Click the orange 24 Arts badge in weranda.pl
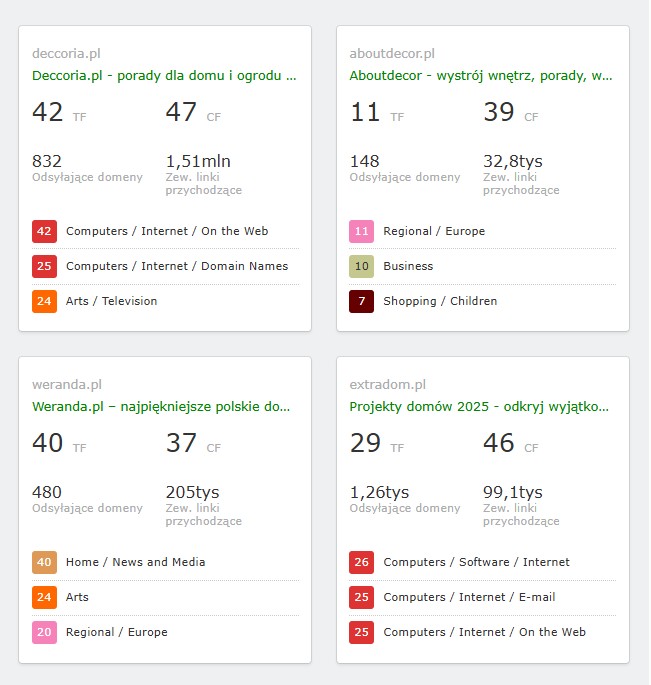 (44, 597)
